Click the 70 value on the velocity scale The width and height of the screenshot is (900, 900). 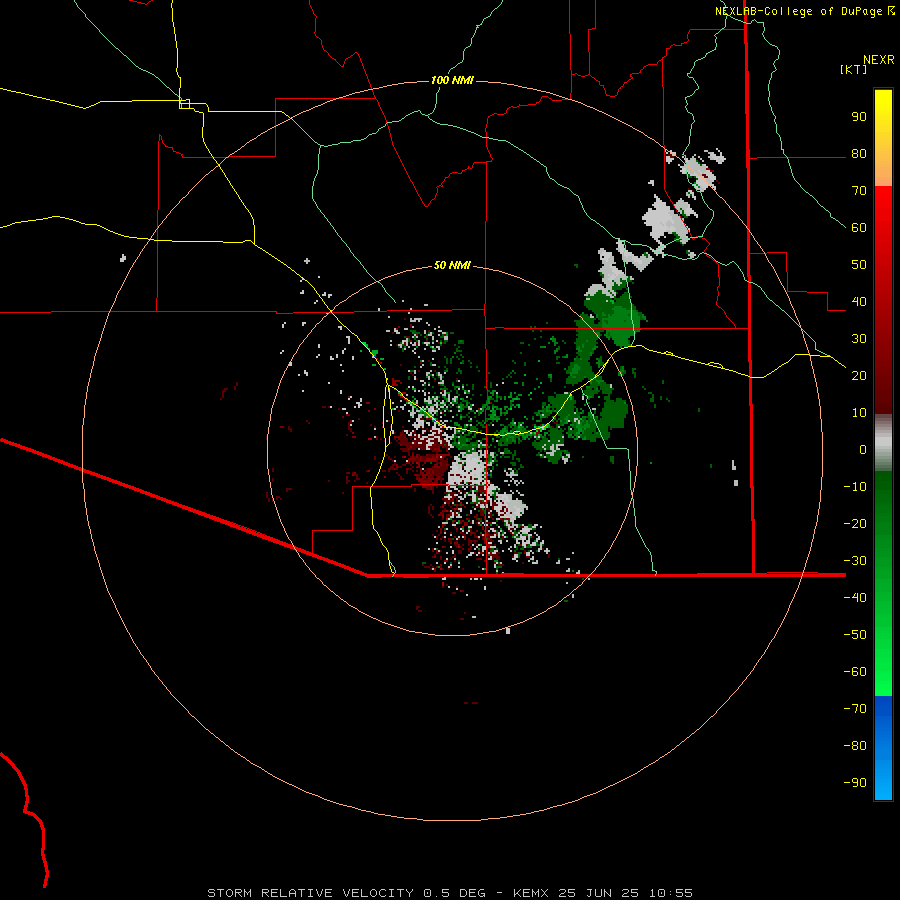[x=859, y=191]
